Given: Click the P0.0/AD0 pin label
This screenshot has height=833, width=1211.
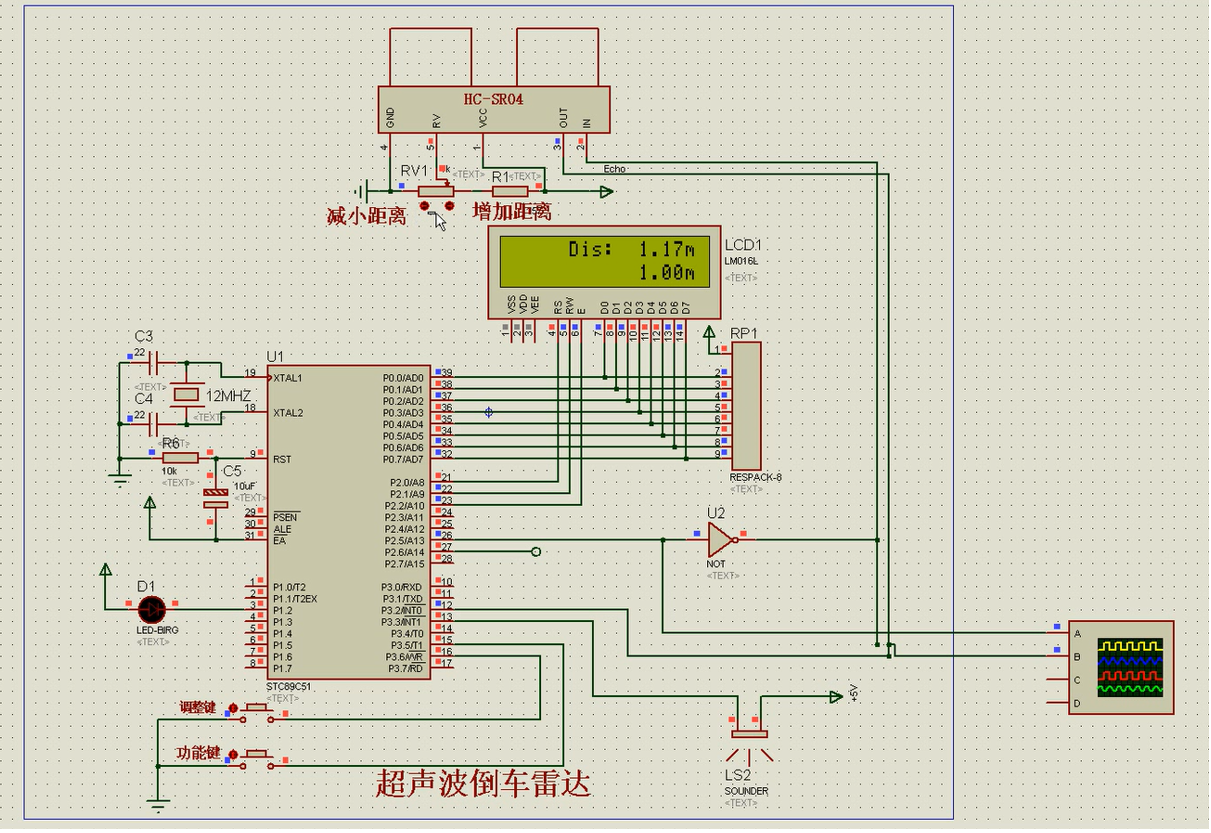Looking at the screenshot, I should pyautogui.click(x=404, y=378).
